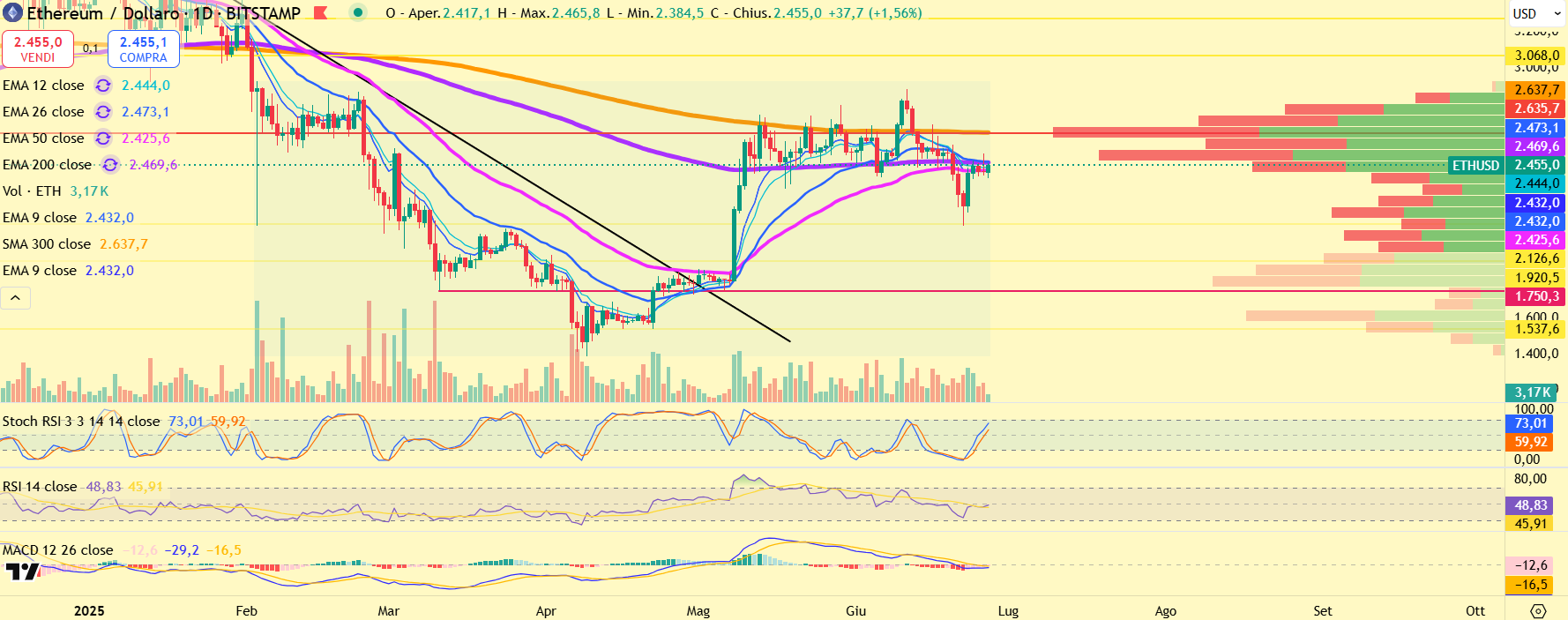Click the orange -16,5 MACD axis label
The height and width of the screenshot is (620, 1568).
click(1530, 585)
